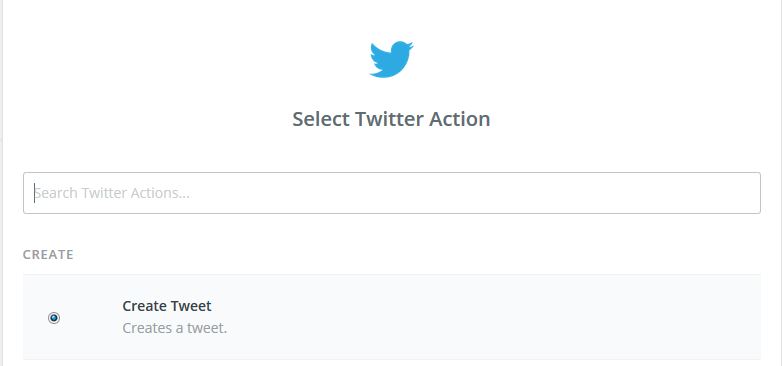Screen dimensions: 782x366
Task: Click the Create Tweet option title
Action: click(x=167, y=306)
